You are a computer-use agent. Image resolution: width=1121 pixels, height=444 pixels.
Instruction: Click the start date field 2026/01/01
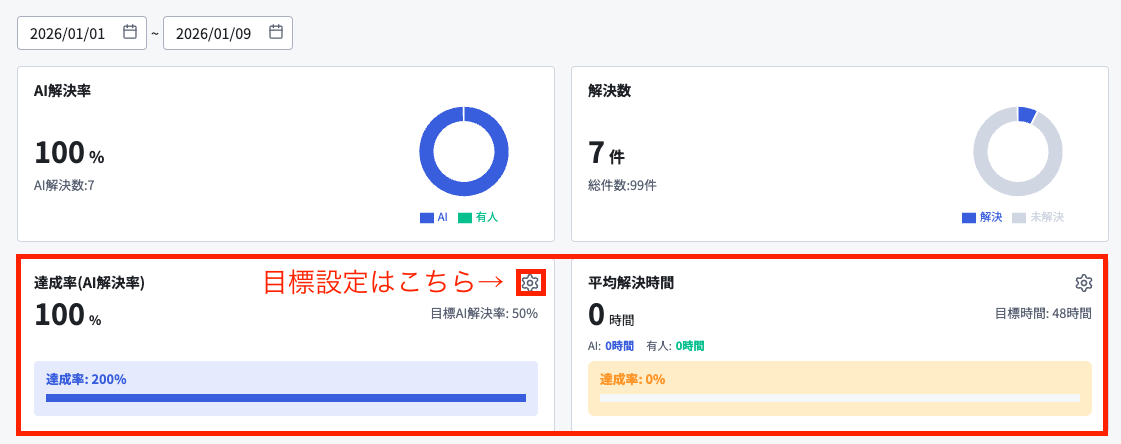tap(82, 33)
